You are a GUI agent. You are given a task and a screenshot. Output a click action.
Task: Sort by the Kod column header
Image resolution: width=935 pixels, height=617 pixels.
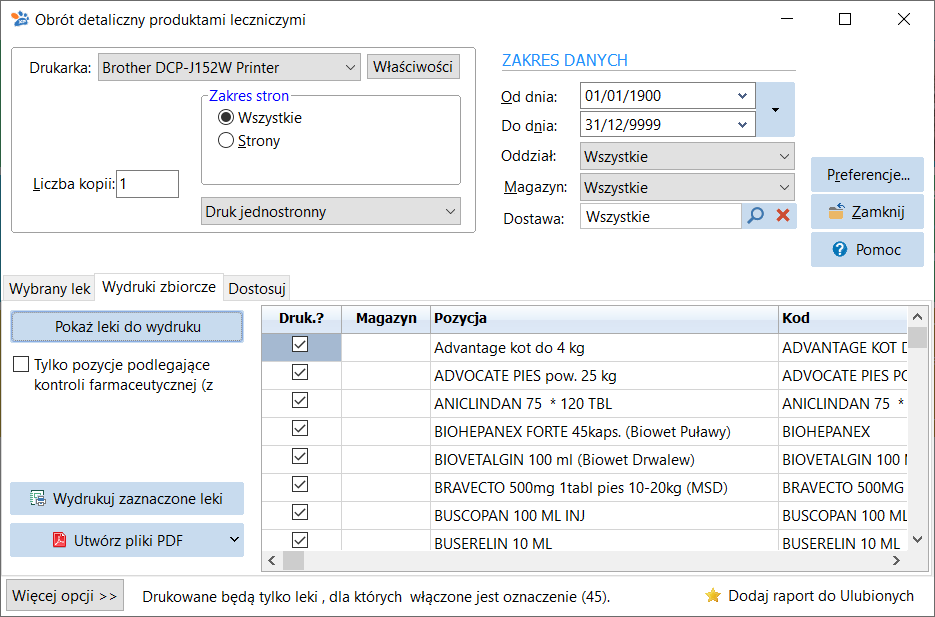[843, 318]
